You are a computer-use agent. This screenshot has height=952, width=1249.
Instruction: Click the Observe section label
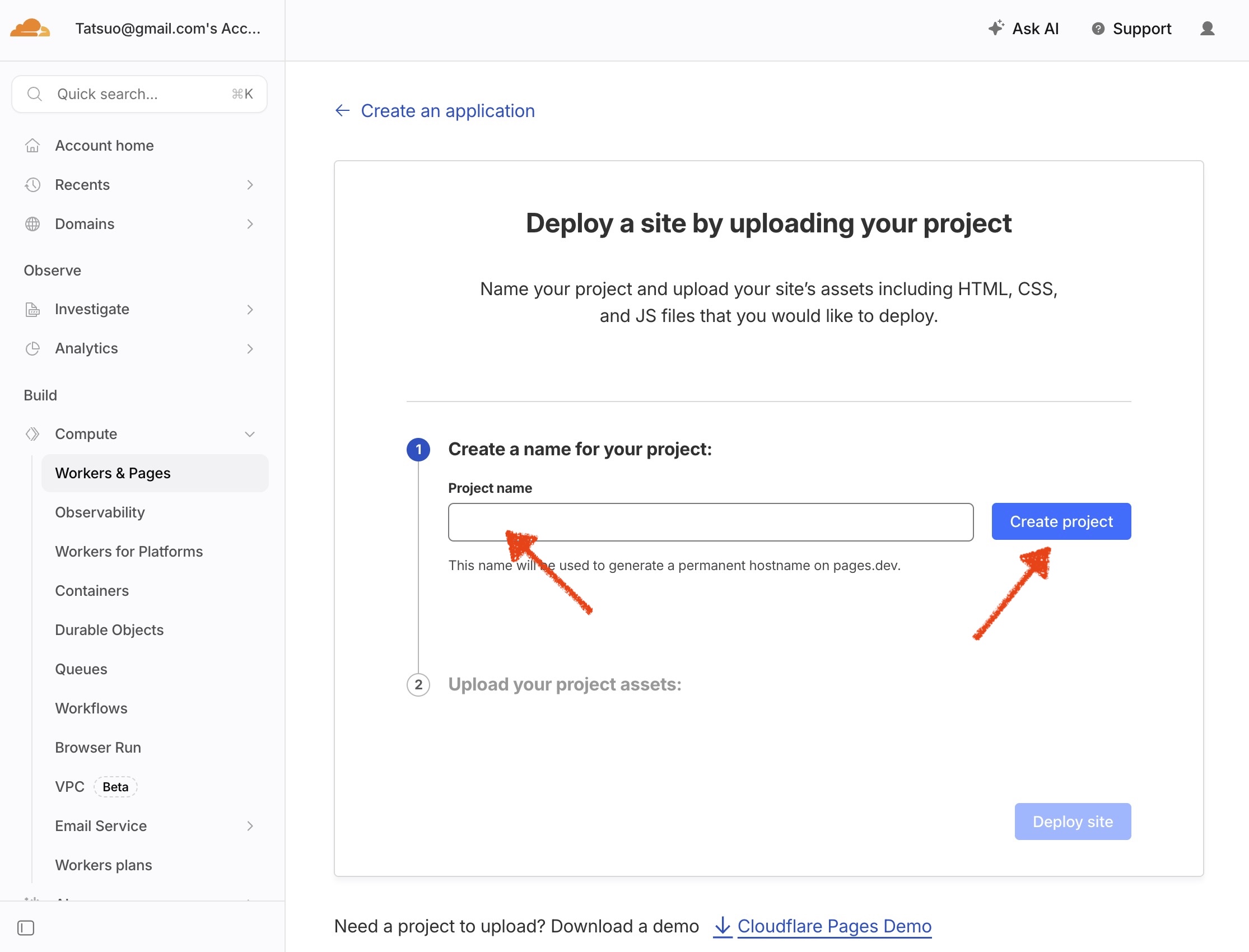(x=52, y=270)
